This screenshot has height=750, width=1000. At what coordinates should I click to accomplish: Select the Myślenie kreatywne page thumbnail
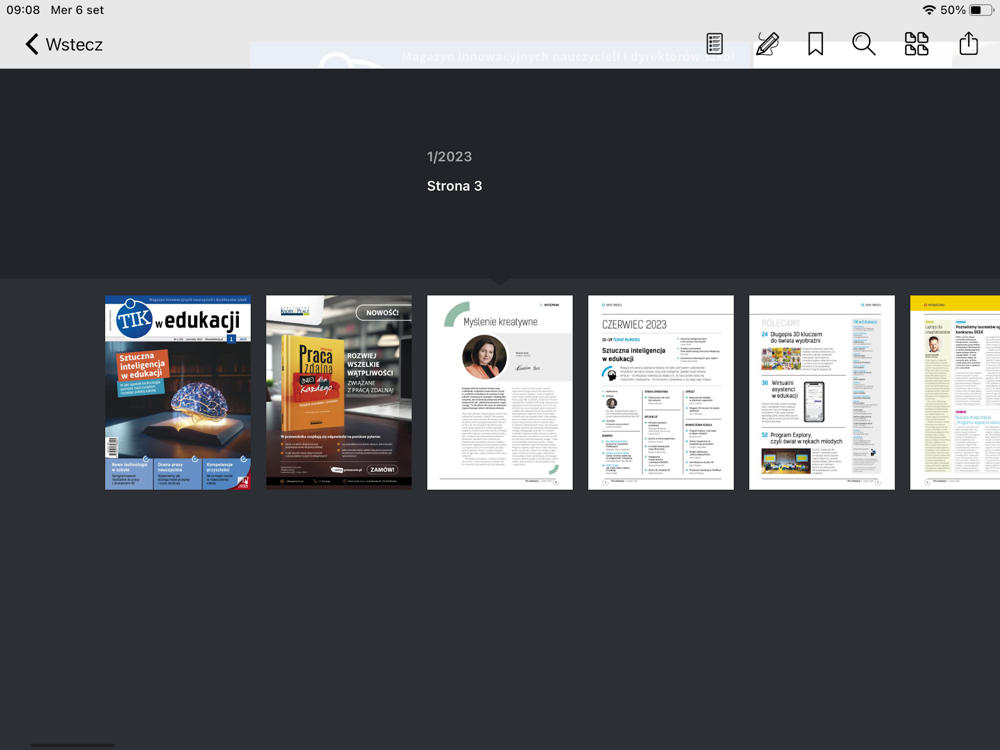[x=500, y=392]
